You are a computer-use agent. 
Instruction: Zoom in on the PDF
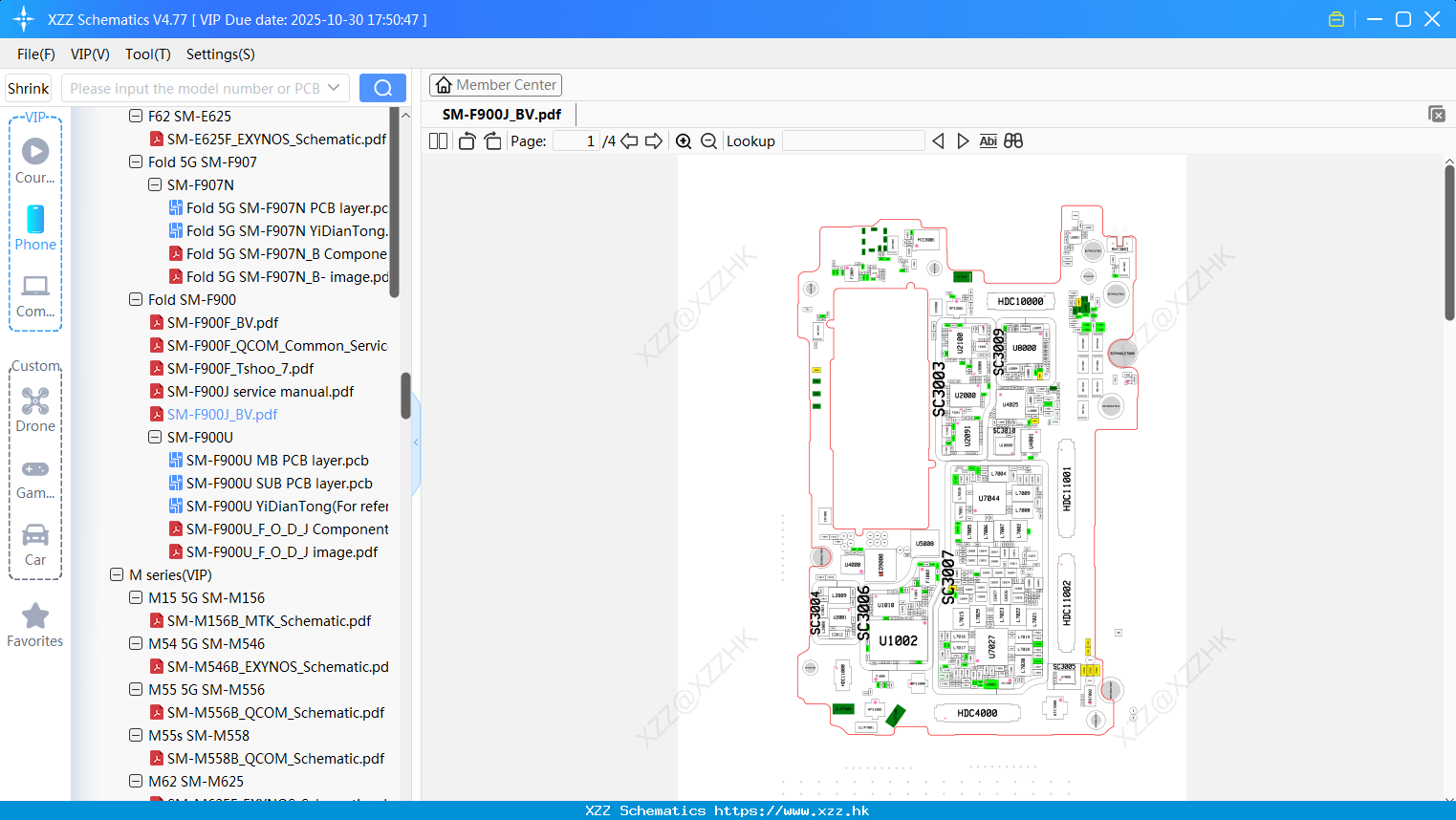coord(684,140)
